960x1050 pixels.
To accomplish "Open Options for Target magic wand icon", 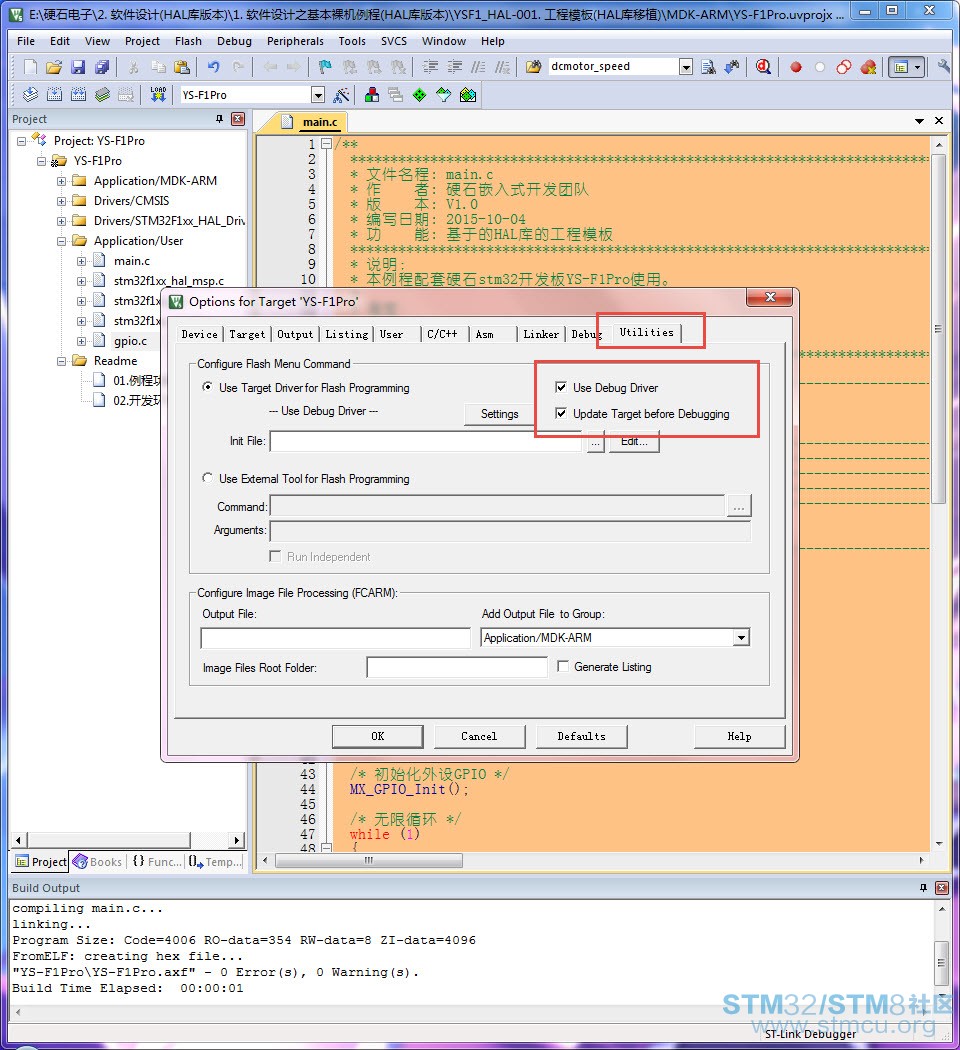I will coord(341,95).
